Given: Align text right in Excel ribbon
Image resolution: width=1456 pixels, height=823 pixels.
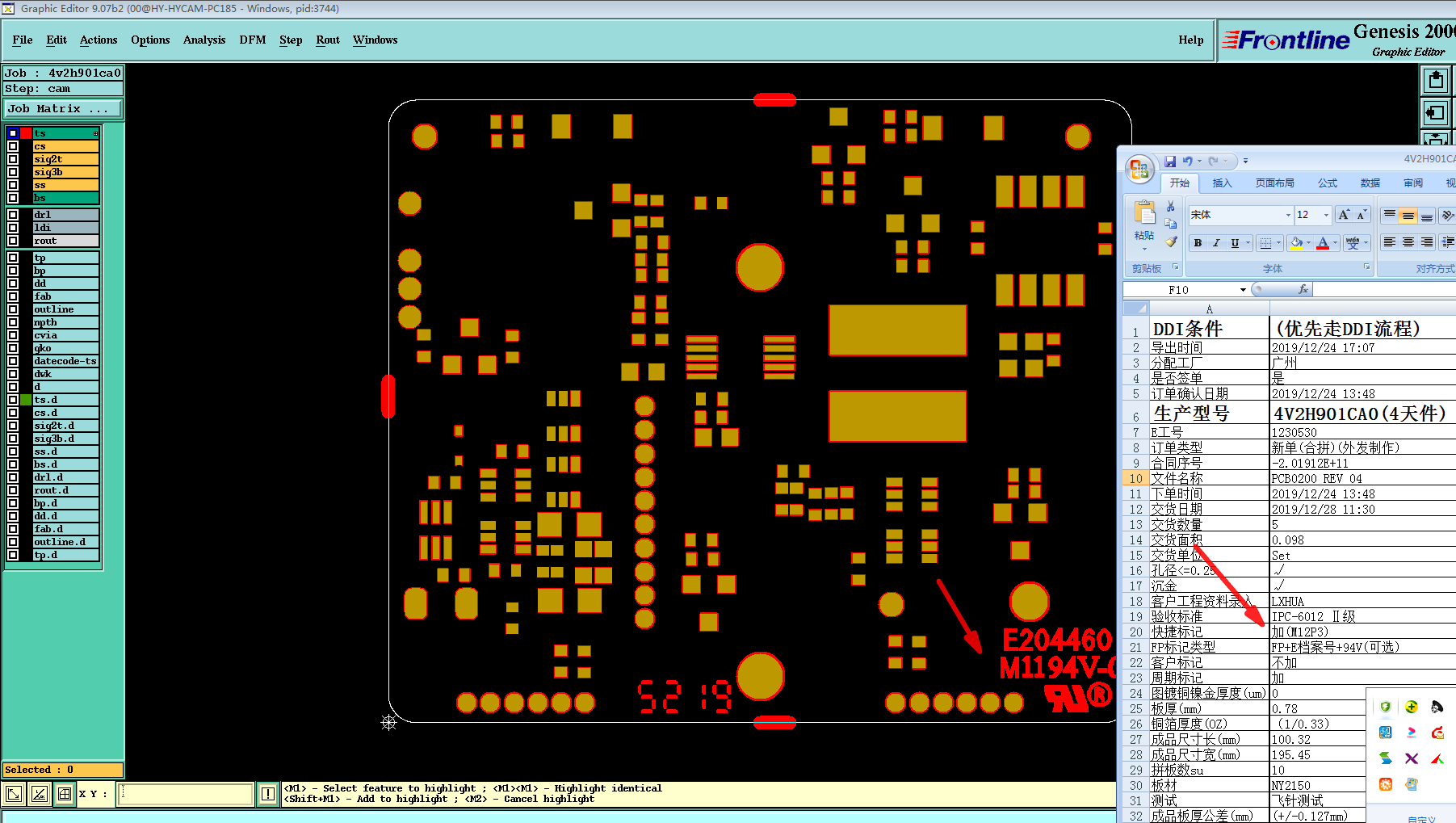Looking at the screenshot, I should (1427, 242).
